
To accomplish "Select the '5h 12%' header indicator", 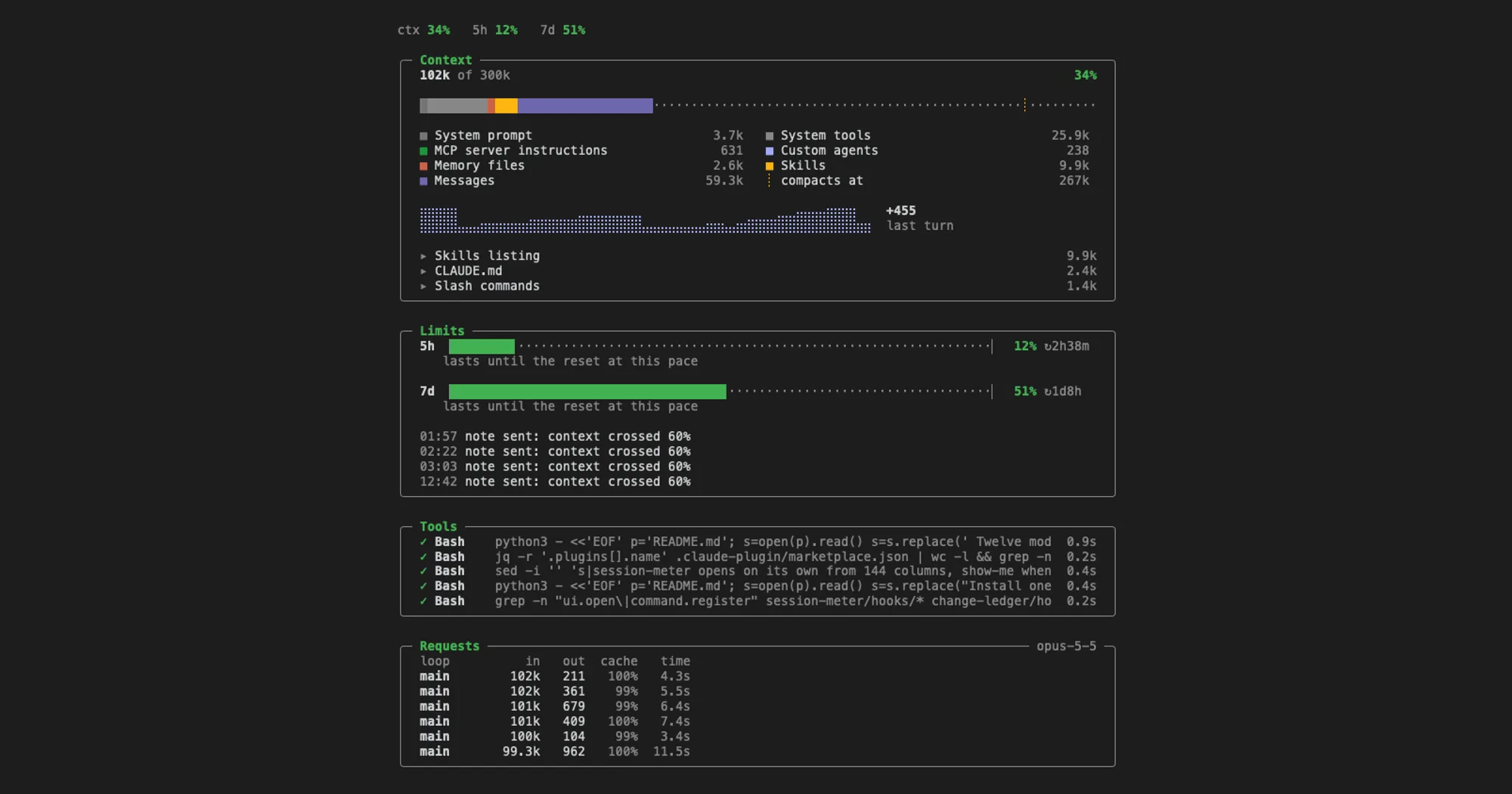I will tap(495, 30).
